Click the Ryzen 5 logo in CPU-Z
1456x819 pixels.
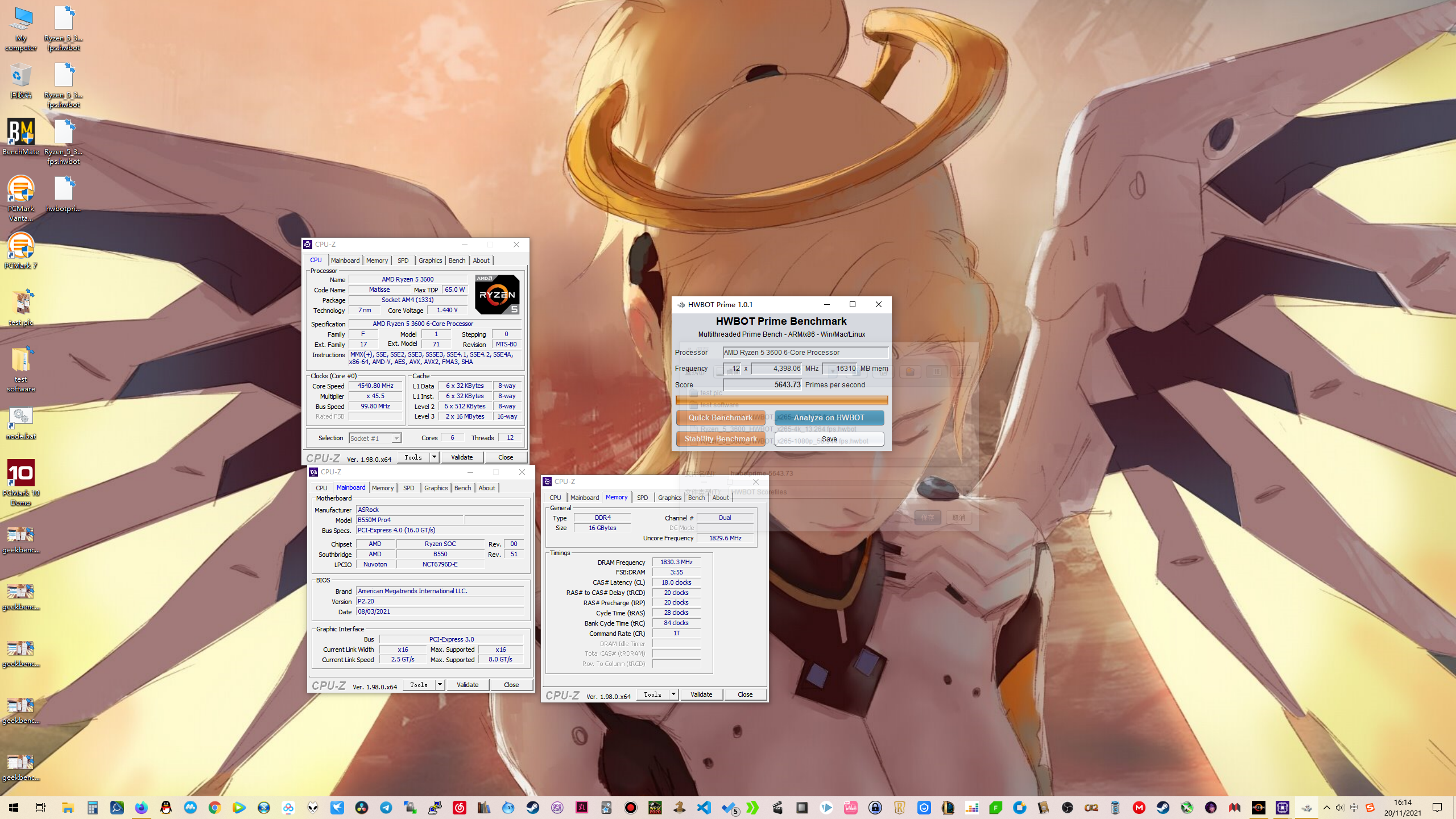[x=497, y=294]
